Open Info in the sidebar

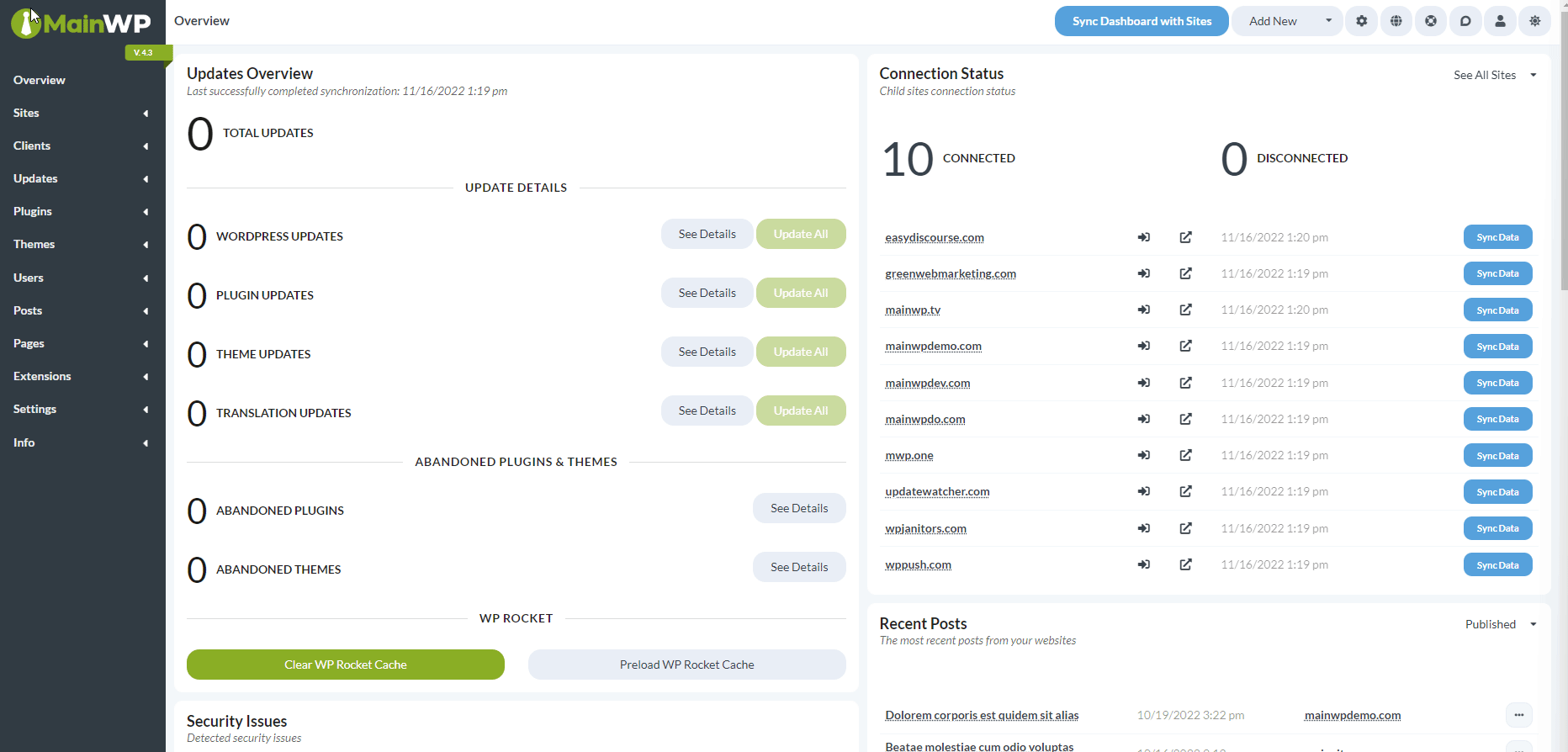click(24, 442)
